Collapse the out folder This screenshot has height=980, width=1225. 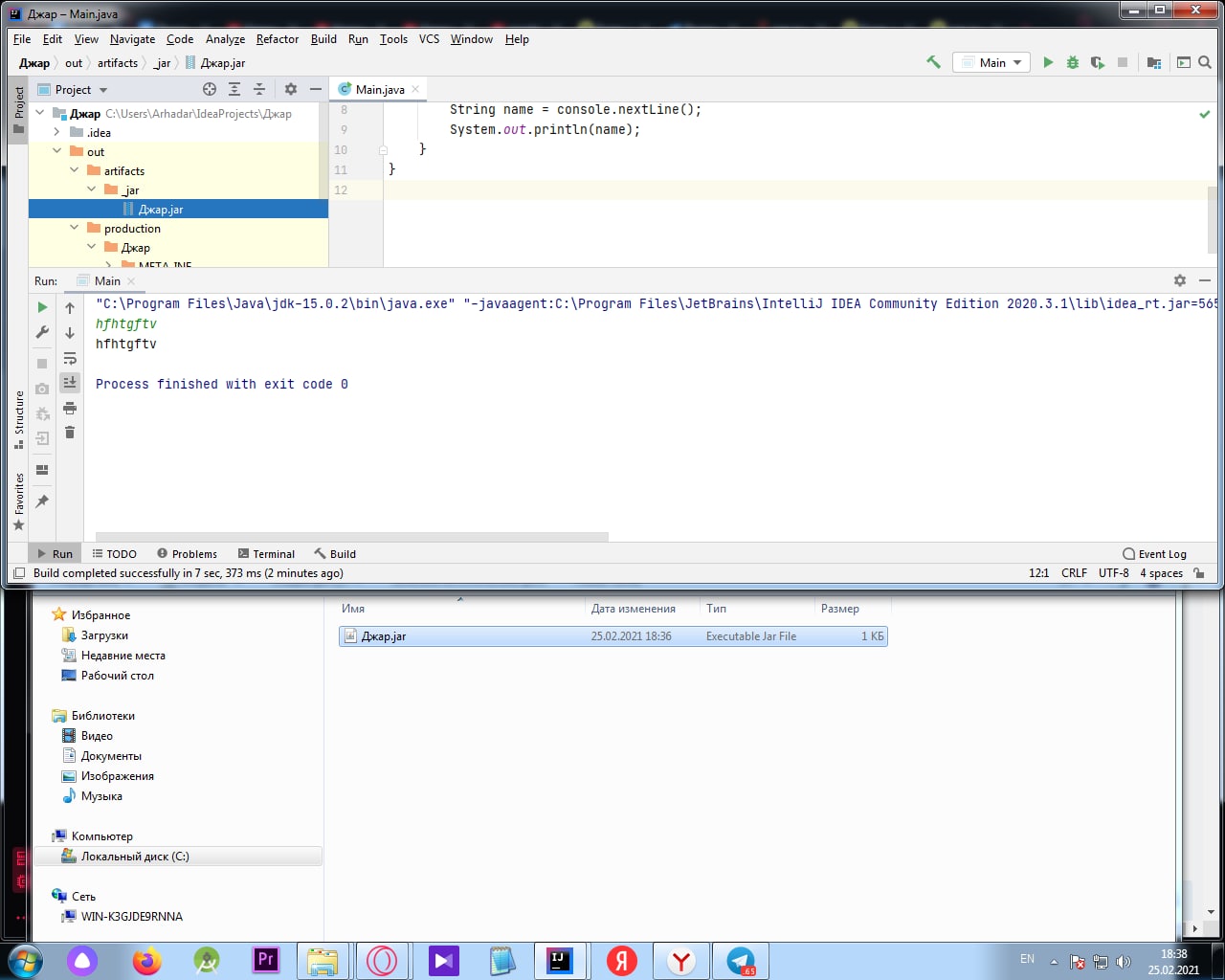(x=57, y=151)
